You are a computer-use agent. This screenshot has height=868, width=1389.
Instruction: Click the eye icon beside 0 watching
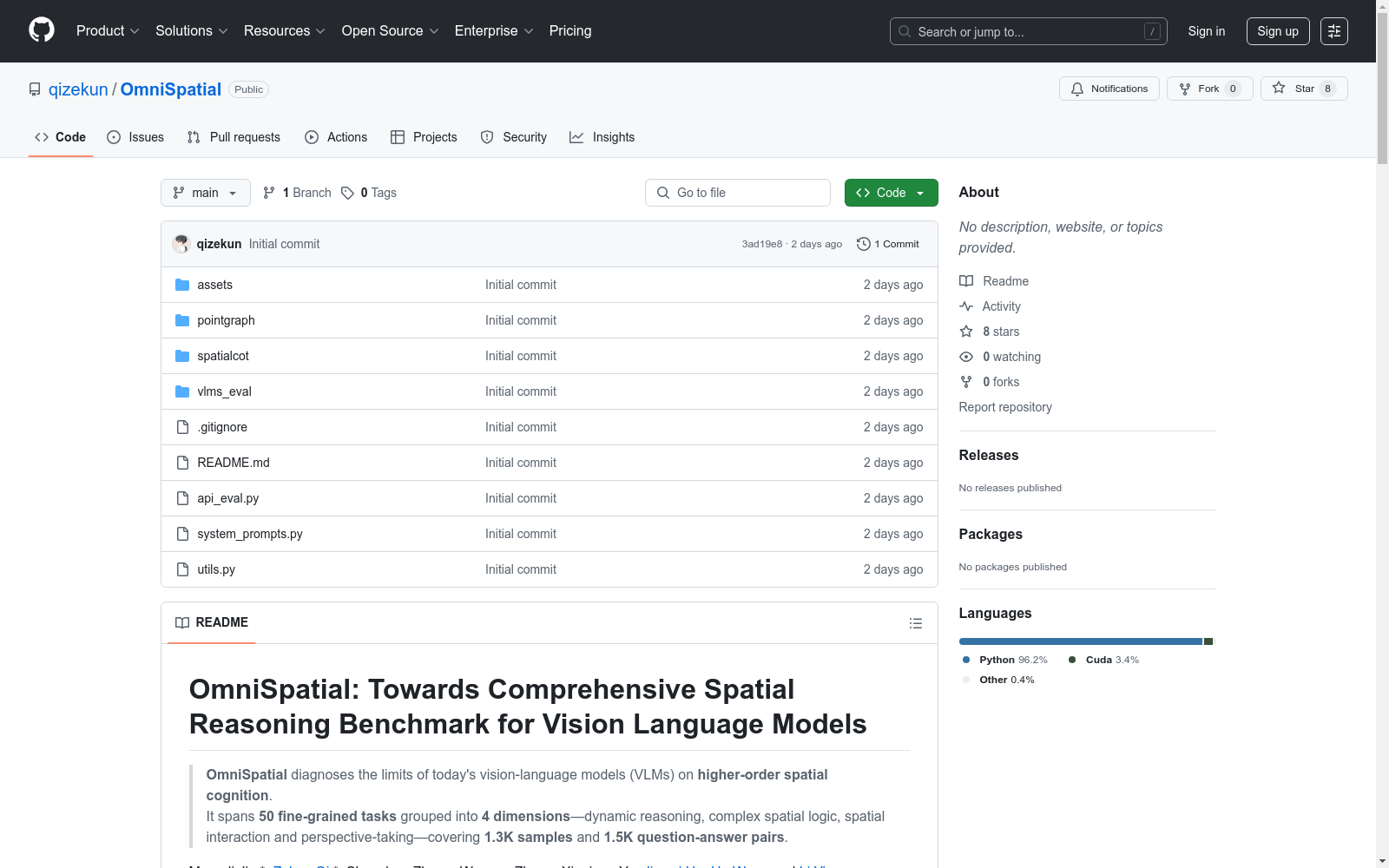click(x=966, y=357)
